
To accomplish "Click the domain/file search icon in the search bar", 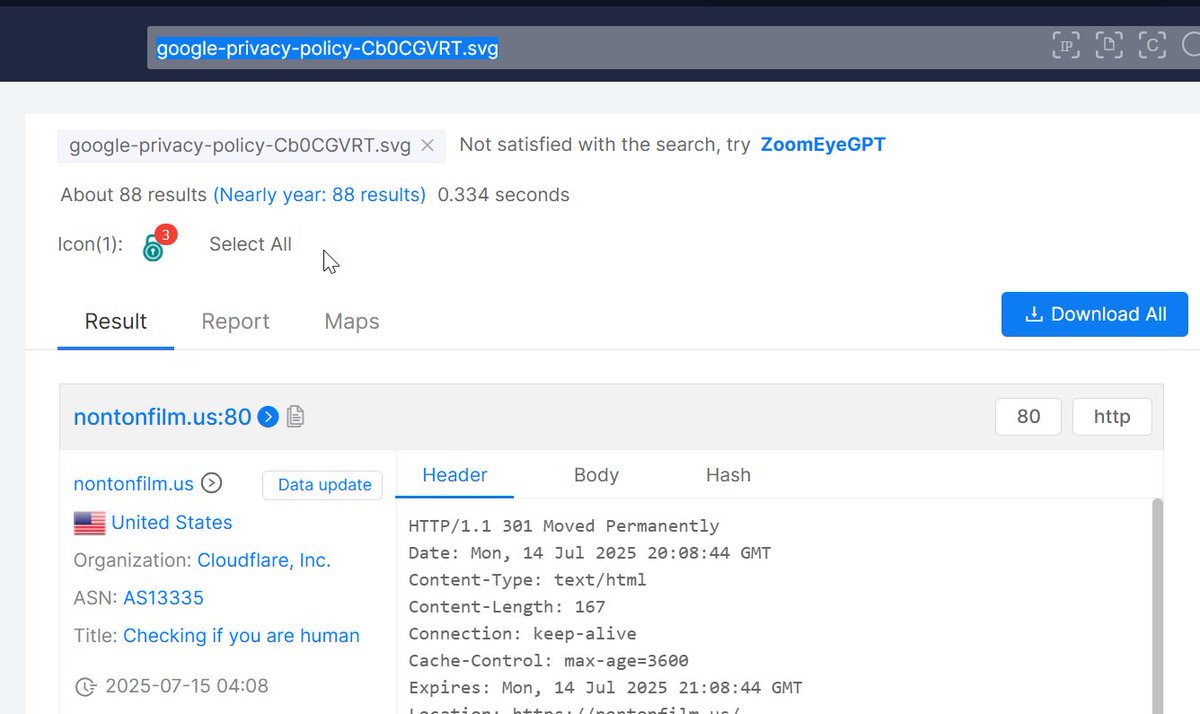I will (1108, 44).
